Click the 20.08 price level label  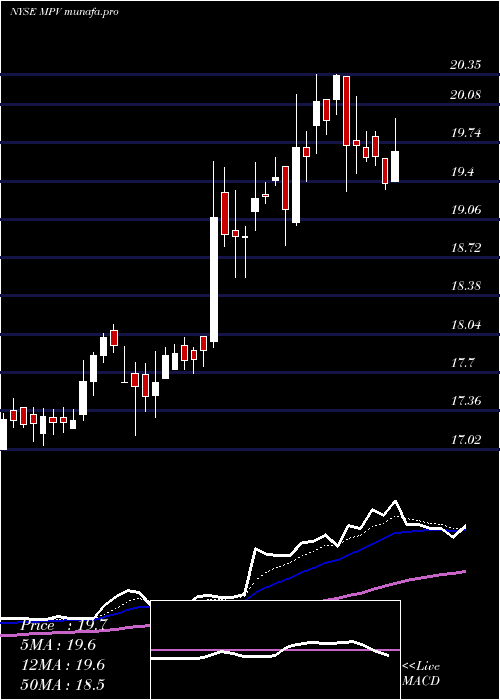(466, 95)
